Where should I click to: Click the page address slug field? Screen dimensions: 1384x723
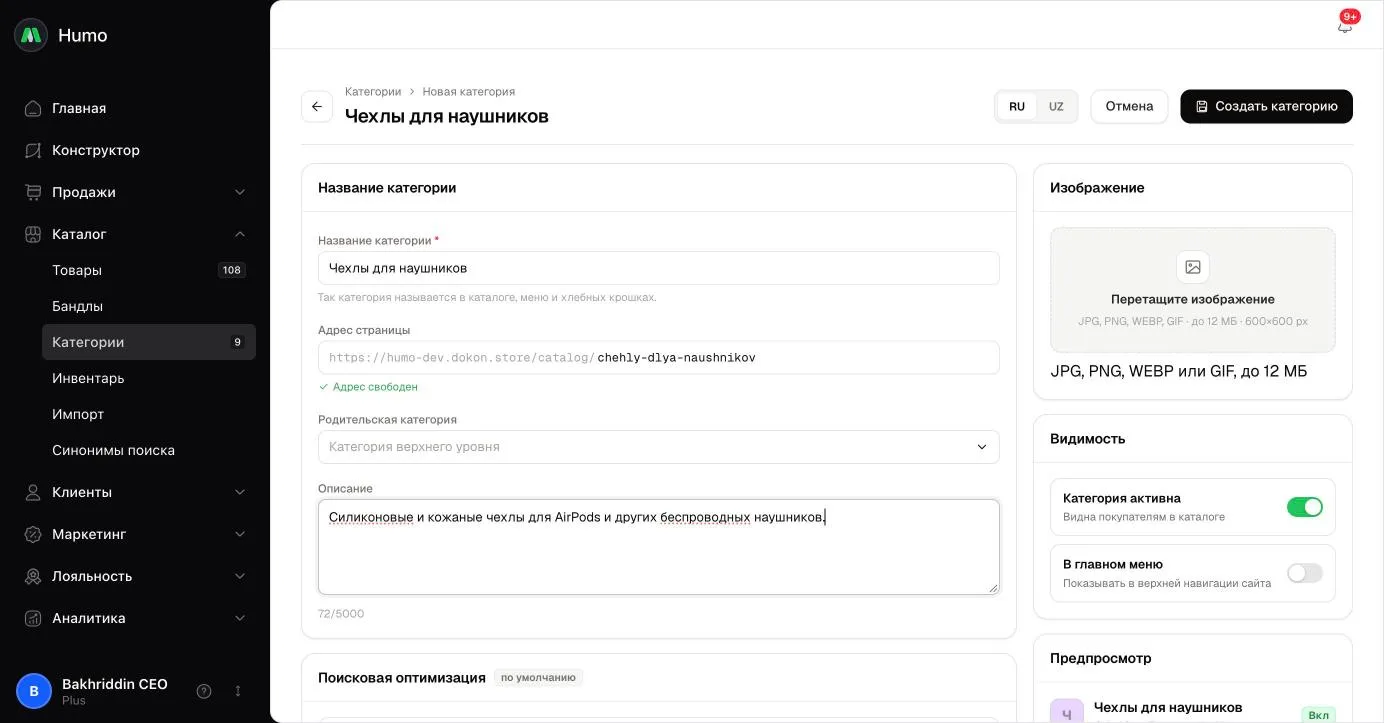[x=659, y=358]
